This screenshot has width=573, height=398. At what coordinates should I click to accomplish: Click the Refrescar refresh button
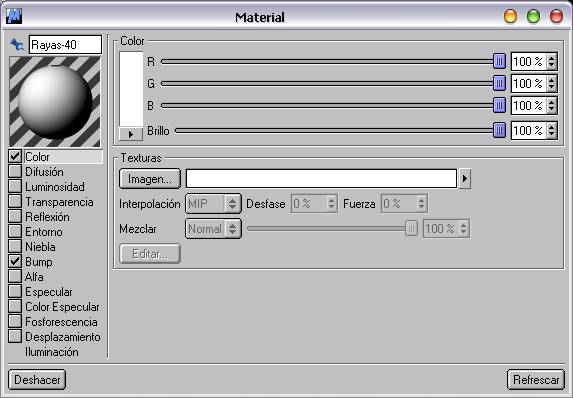(536, 380)
